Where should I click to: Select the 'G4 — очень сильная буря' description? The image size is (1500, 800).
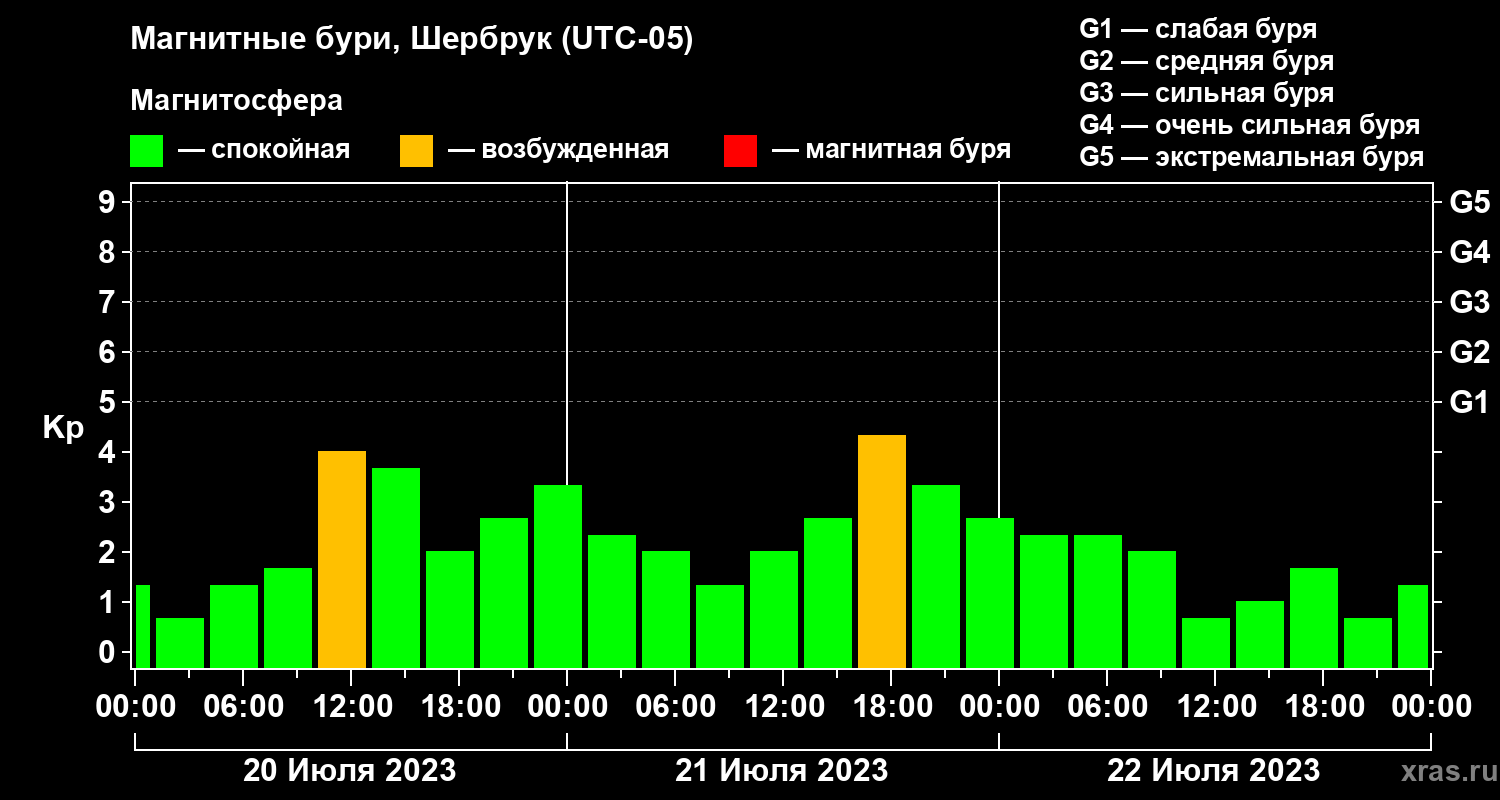coord(1249,125)
